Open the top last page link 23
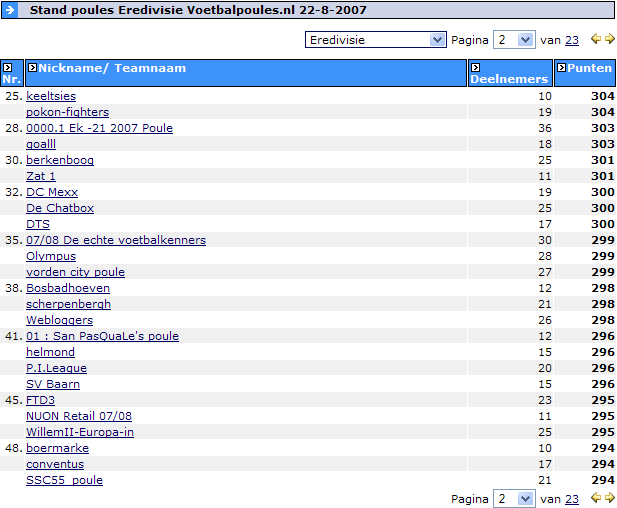This screenshot has width=617, height=508. (572, 40)
